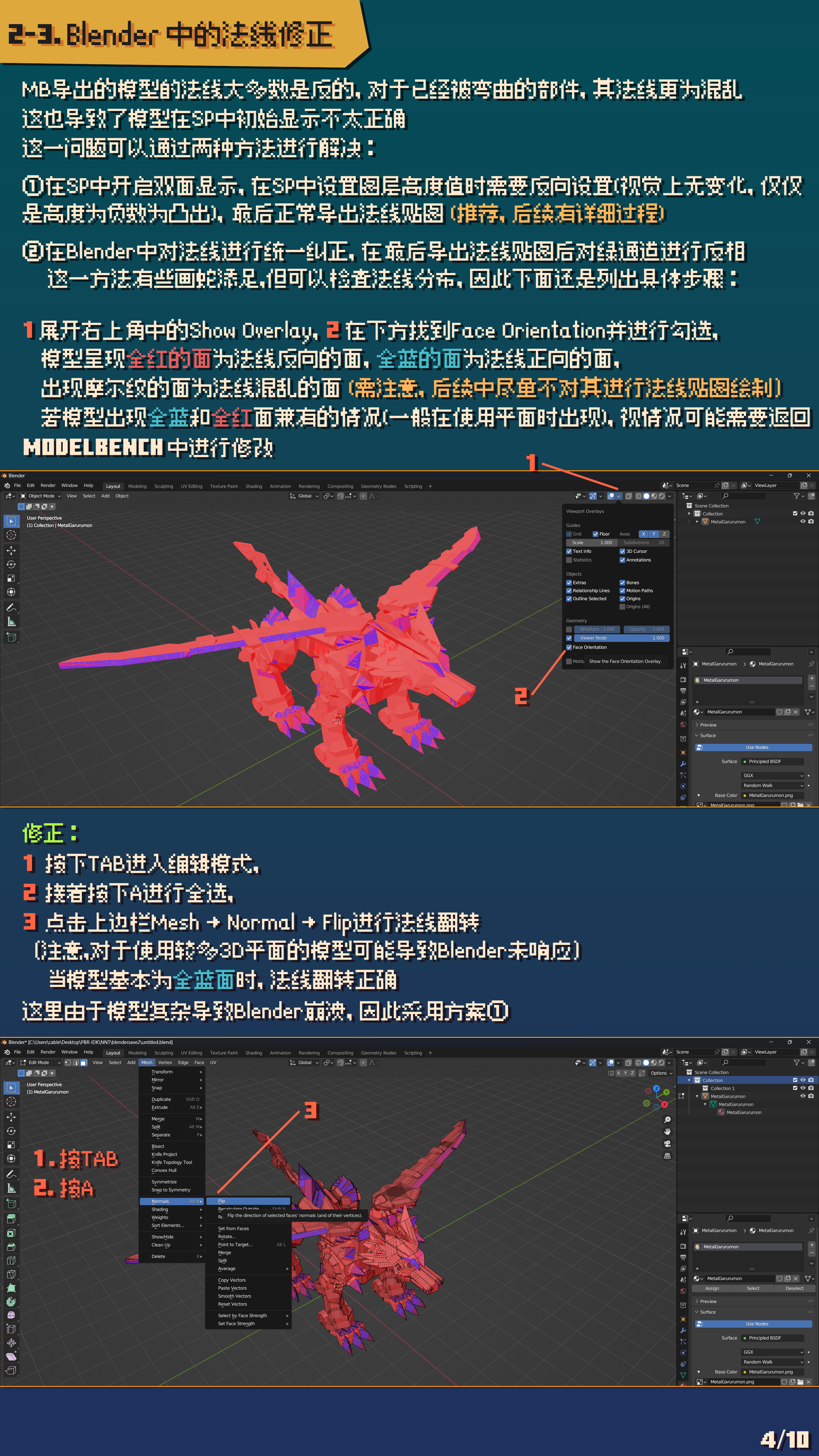Toggle 3D Cursor overlay checkbox
The height and width of the screenshot is (1456, 819).
tap(622, 551)
